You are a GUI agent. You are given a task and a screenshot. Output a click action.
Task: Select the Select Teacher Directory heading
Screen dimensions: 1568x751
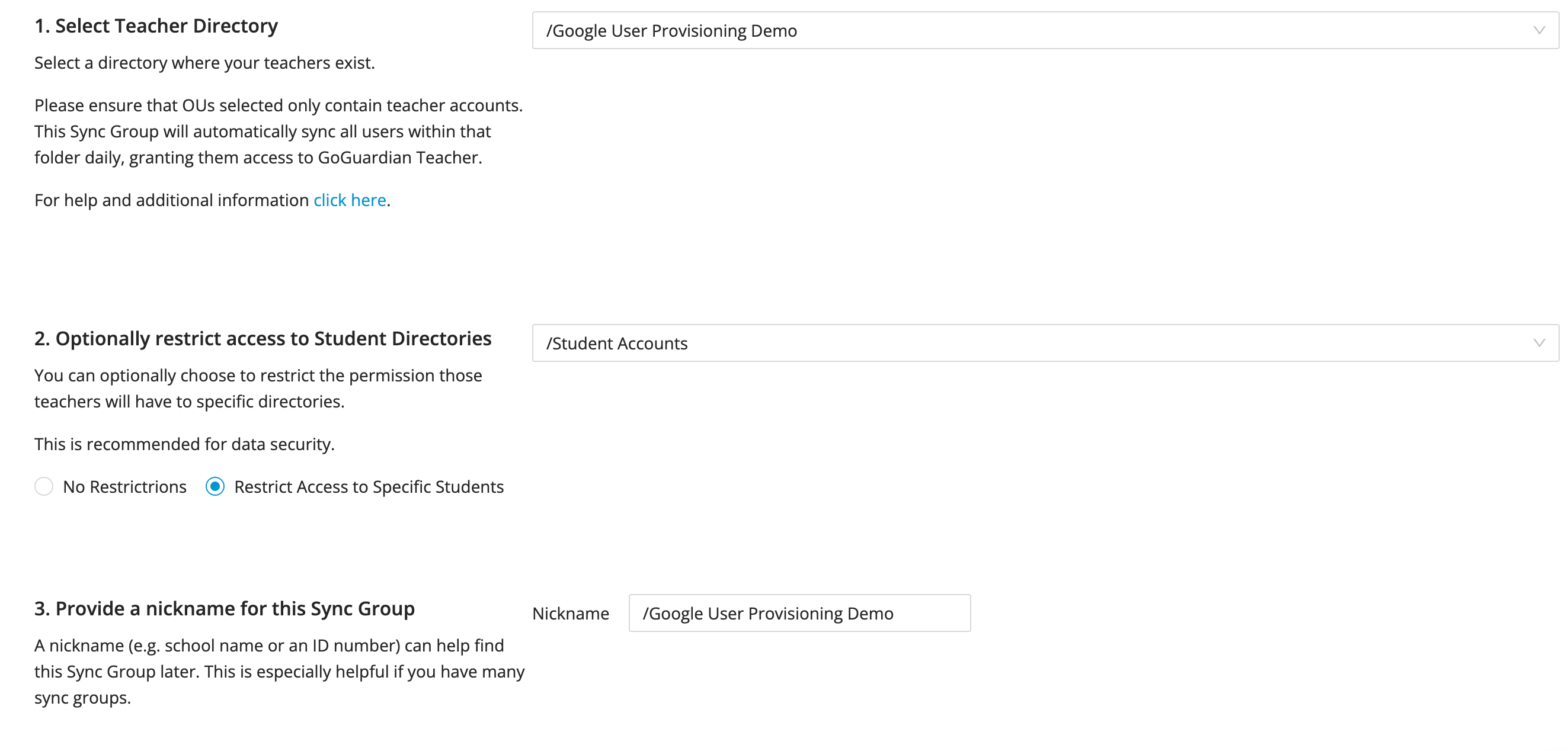click(156, 25)
